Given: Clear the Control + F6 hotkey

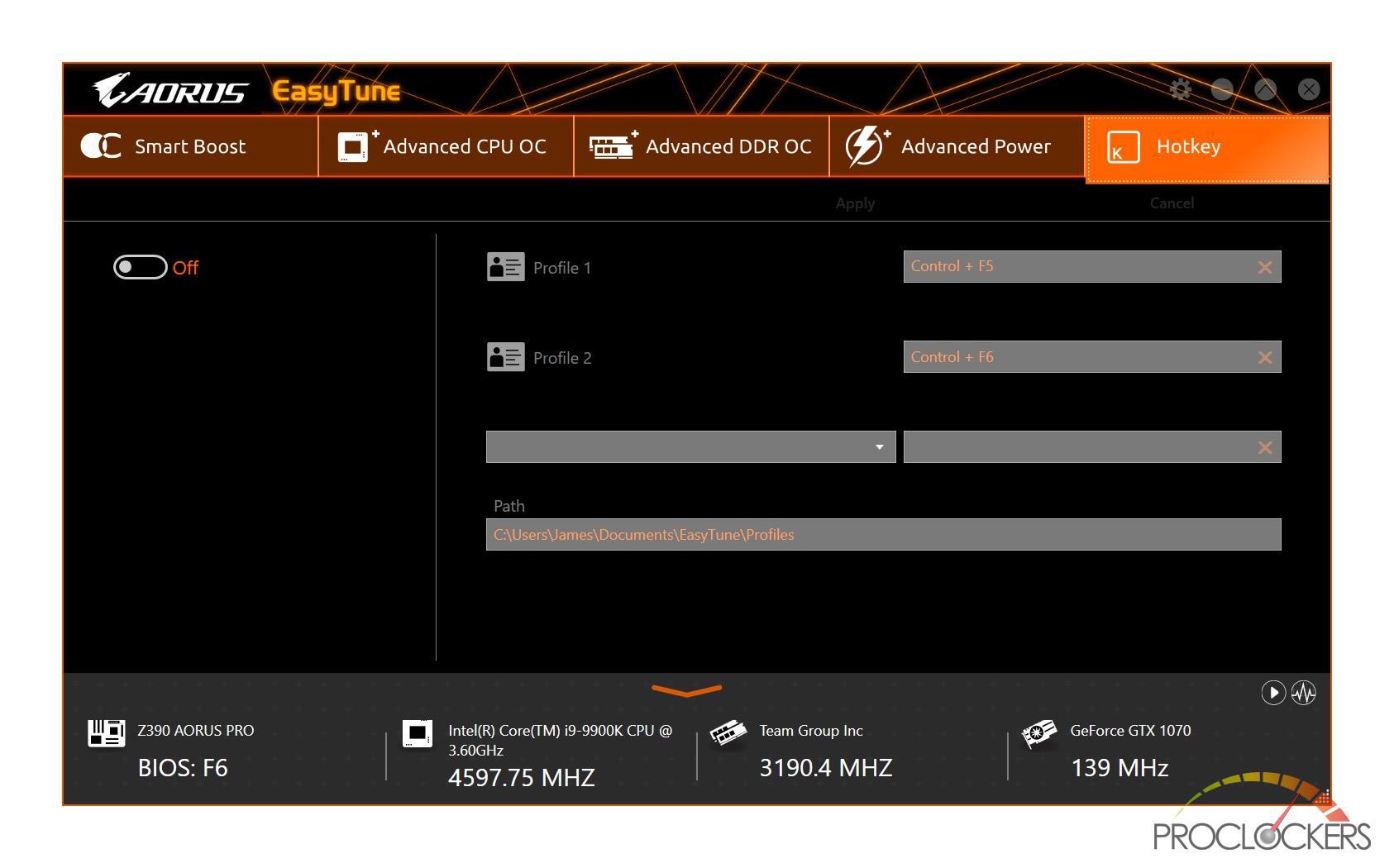Looking at the screenshot, I should (1264, 357).
